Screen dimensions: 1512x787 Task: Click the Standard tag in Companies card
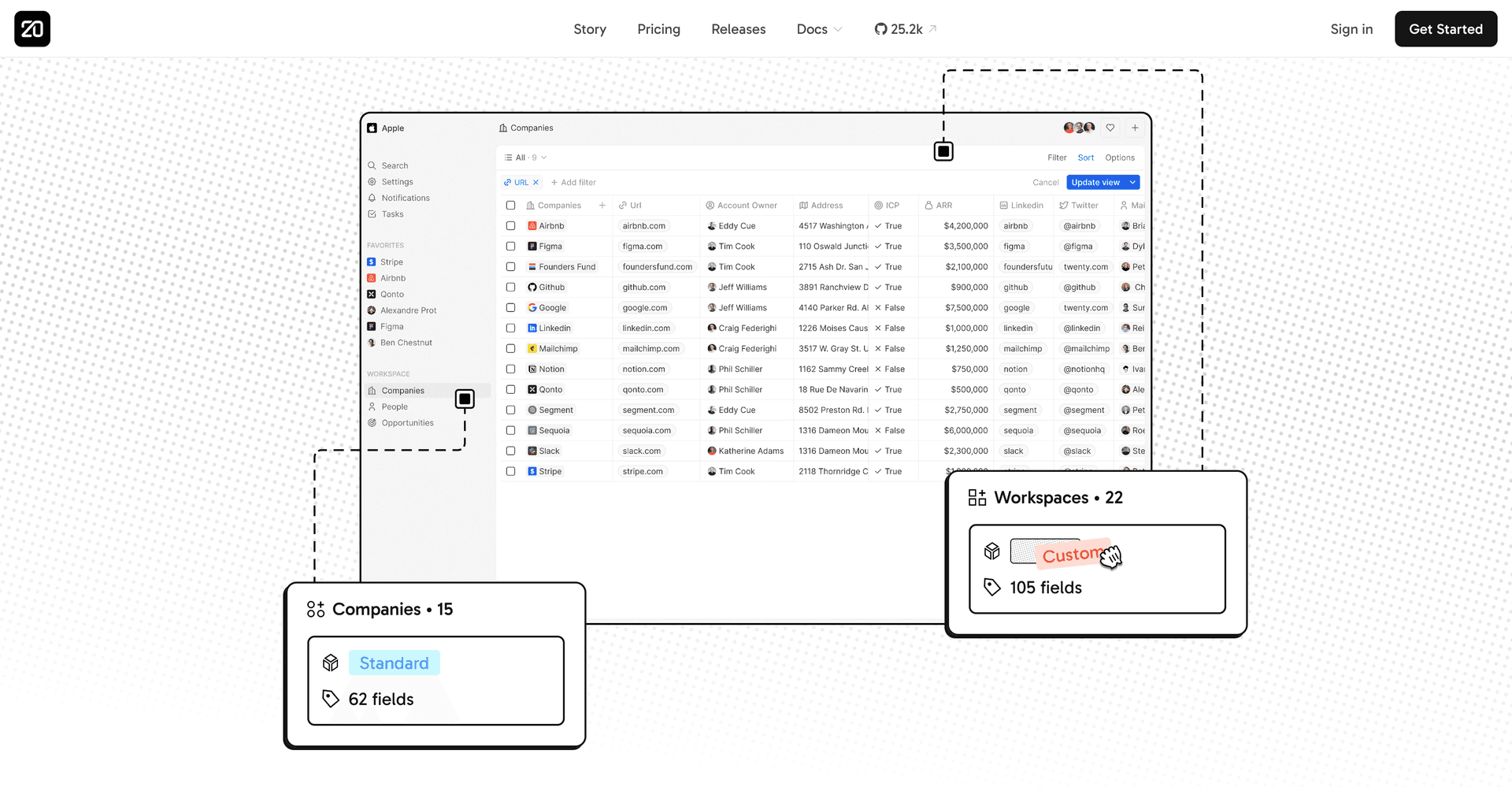point(394,663)
